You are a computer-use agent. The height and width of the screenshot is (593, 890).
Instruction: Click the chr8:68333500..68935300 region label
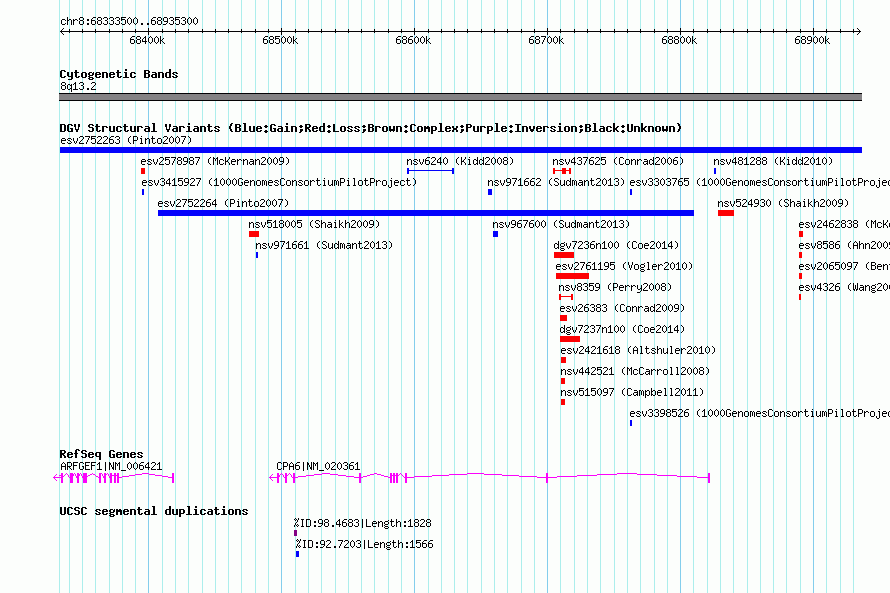(x=129, y=21)
